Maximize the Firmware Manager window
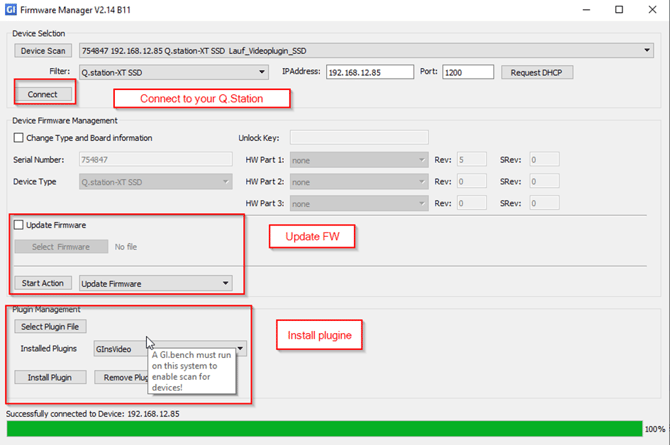The width and height of the screenshot is (670, 445). click(x=619, y=10)
